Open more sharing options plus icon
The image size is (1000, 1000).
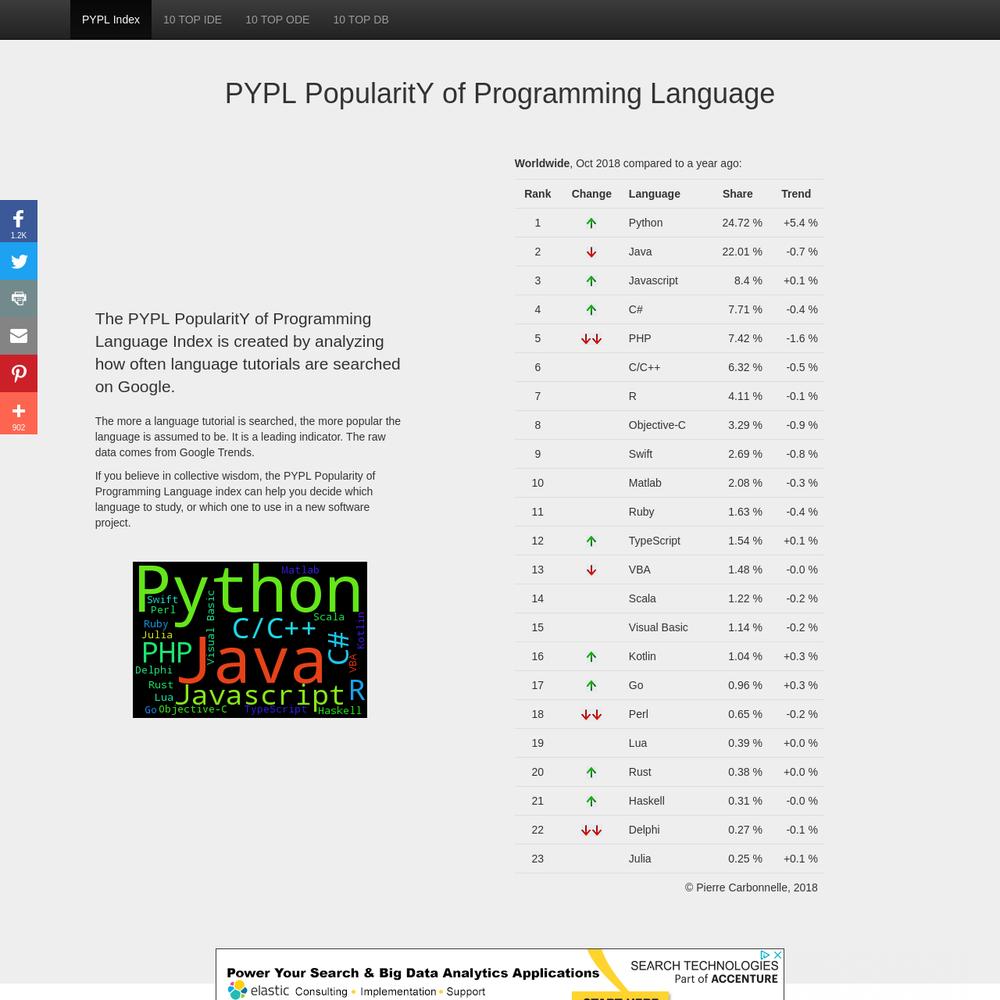(18, 413)
